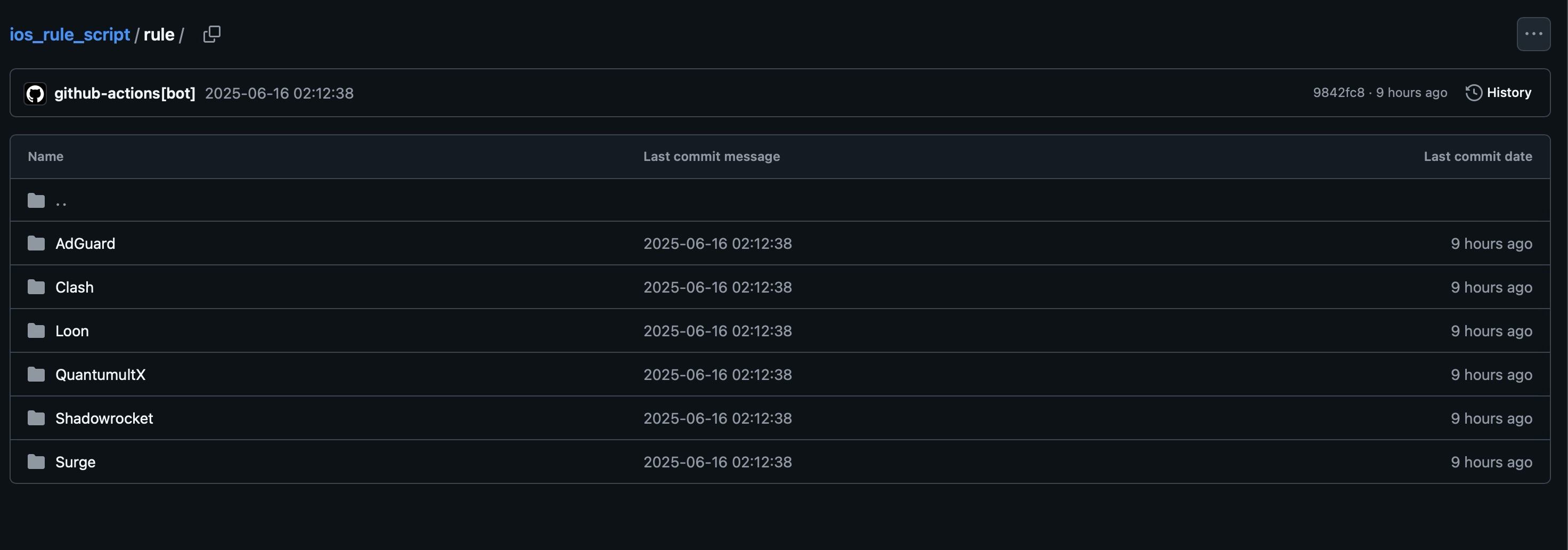1568x550 pixels.
Task: Open the github-actions[bot] author link
Action: pyautogui.click(x=125, y=93)
